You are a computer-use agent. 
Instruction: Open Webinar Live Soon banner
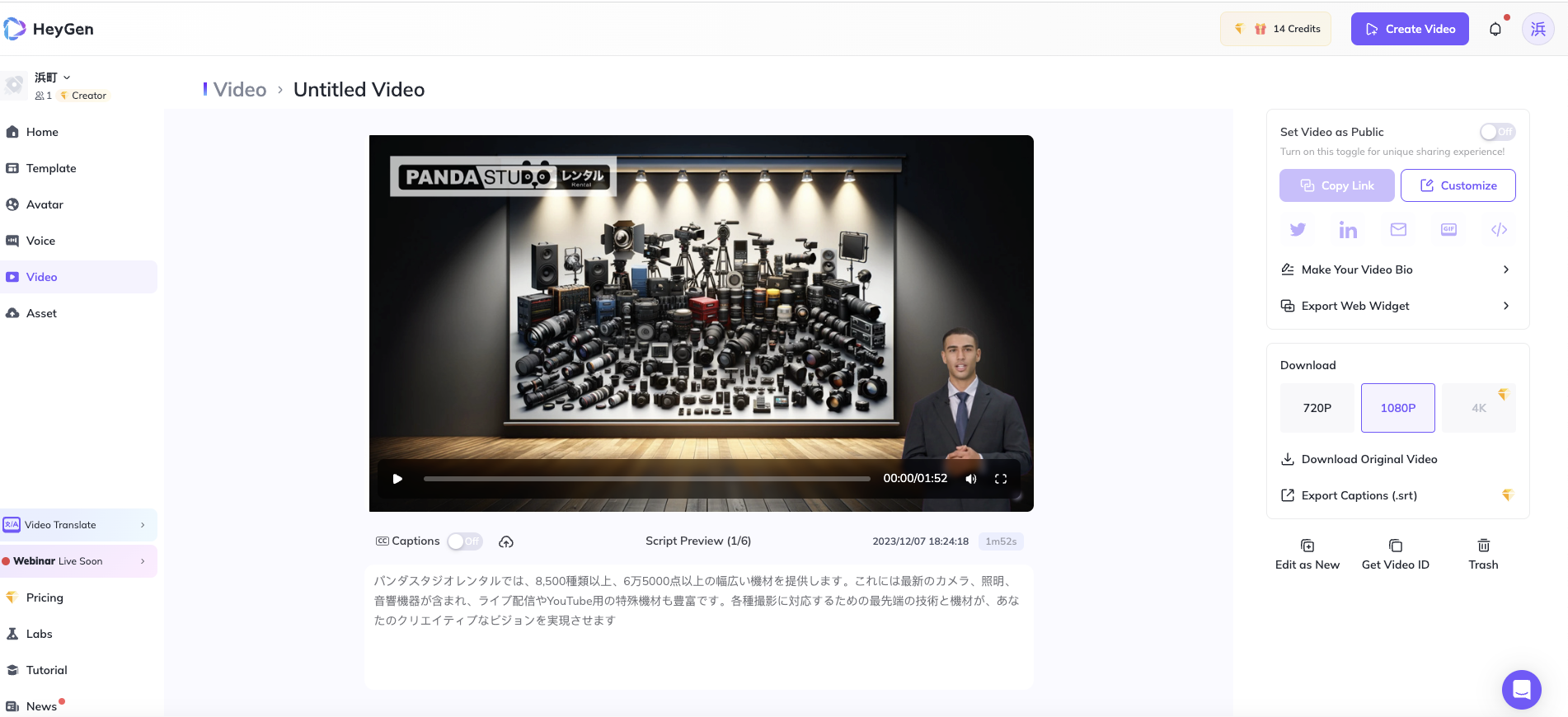(78, 561)
